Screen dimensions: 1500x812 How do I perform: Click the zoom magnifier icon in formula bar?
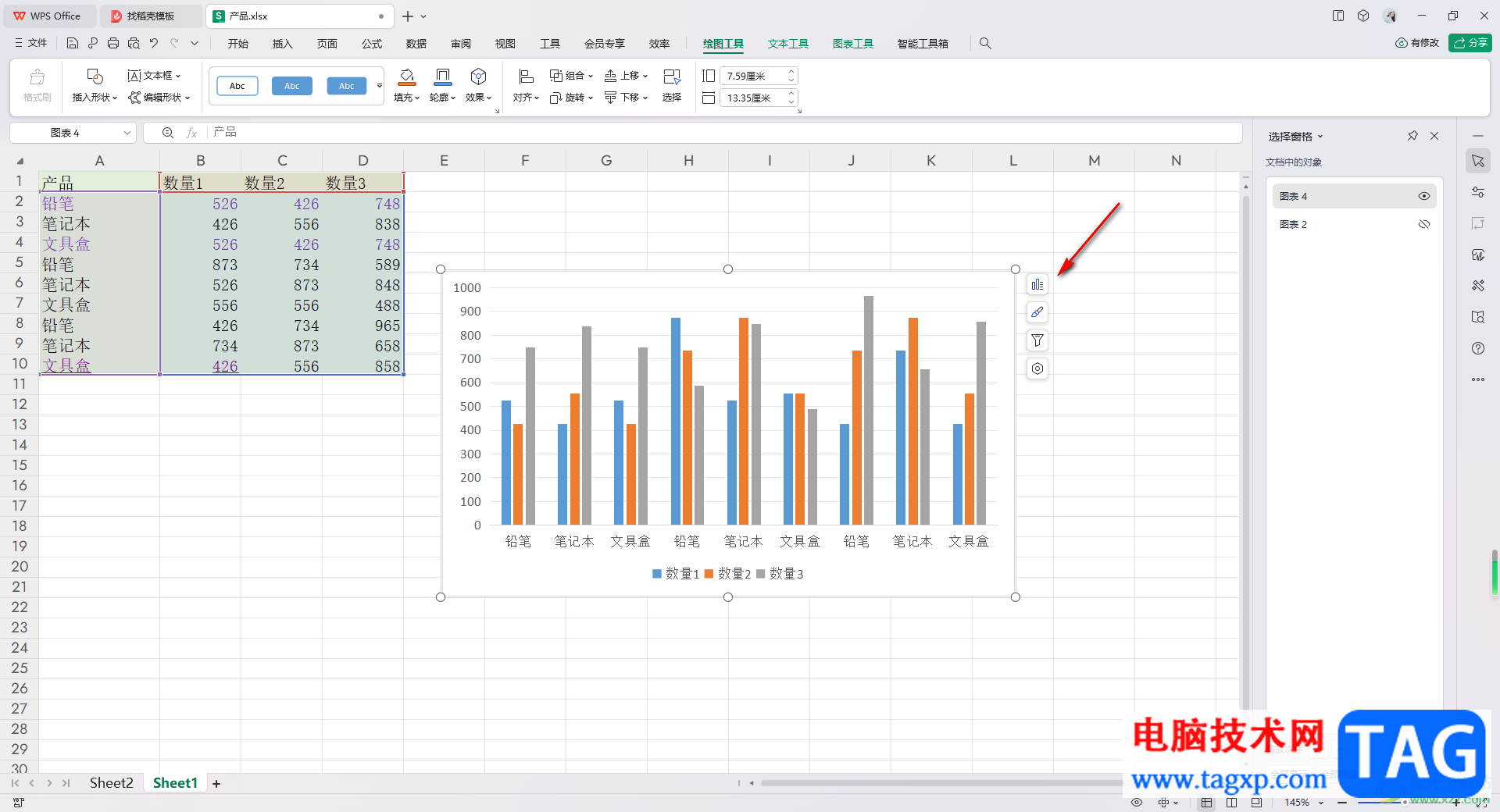click(x=168, y=133)
